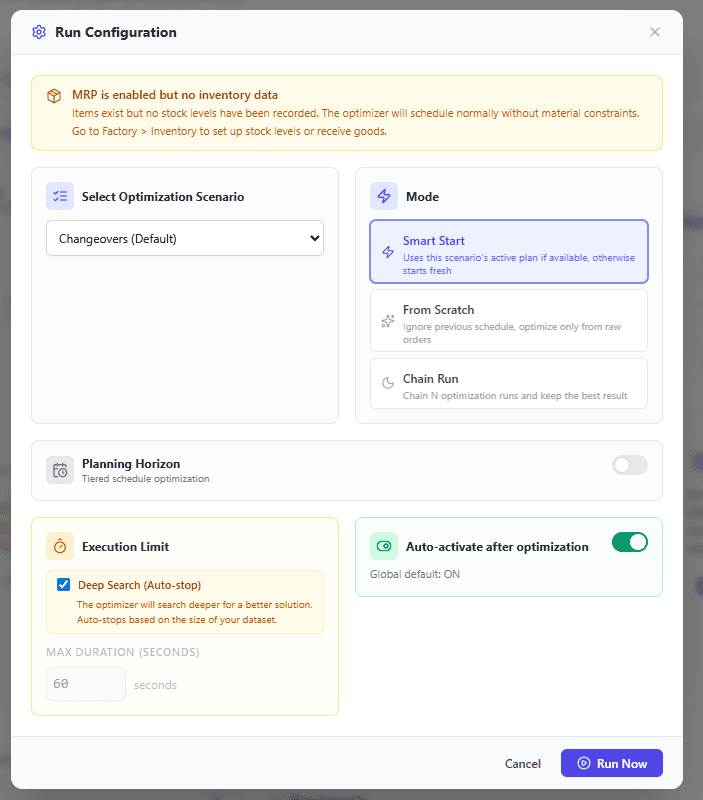Image resolution: width=703 pixels, height=800 pixels.
Task: Enable the Planning Horizon toggle
Action: pyautogui.click(x=629, y=465)
